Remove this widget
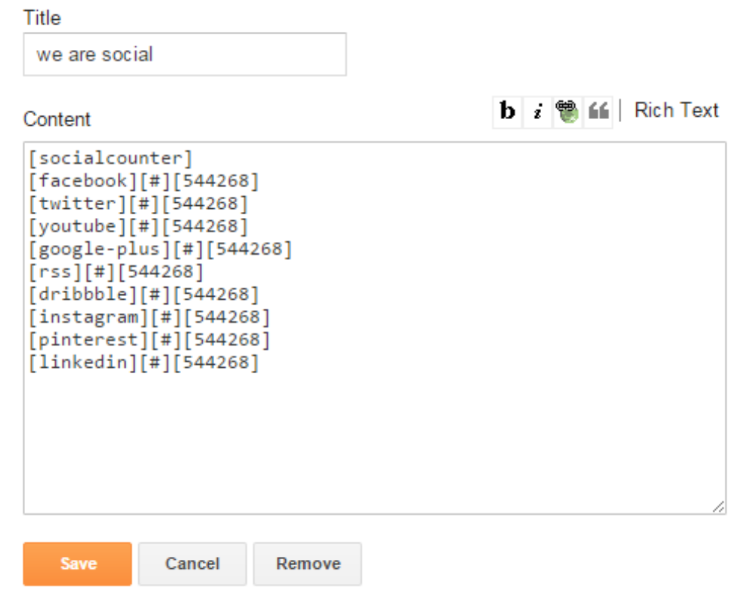This screenshot has height=595, width=750. click(308, 563)
